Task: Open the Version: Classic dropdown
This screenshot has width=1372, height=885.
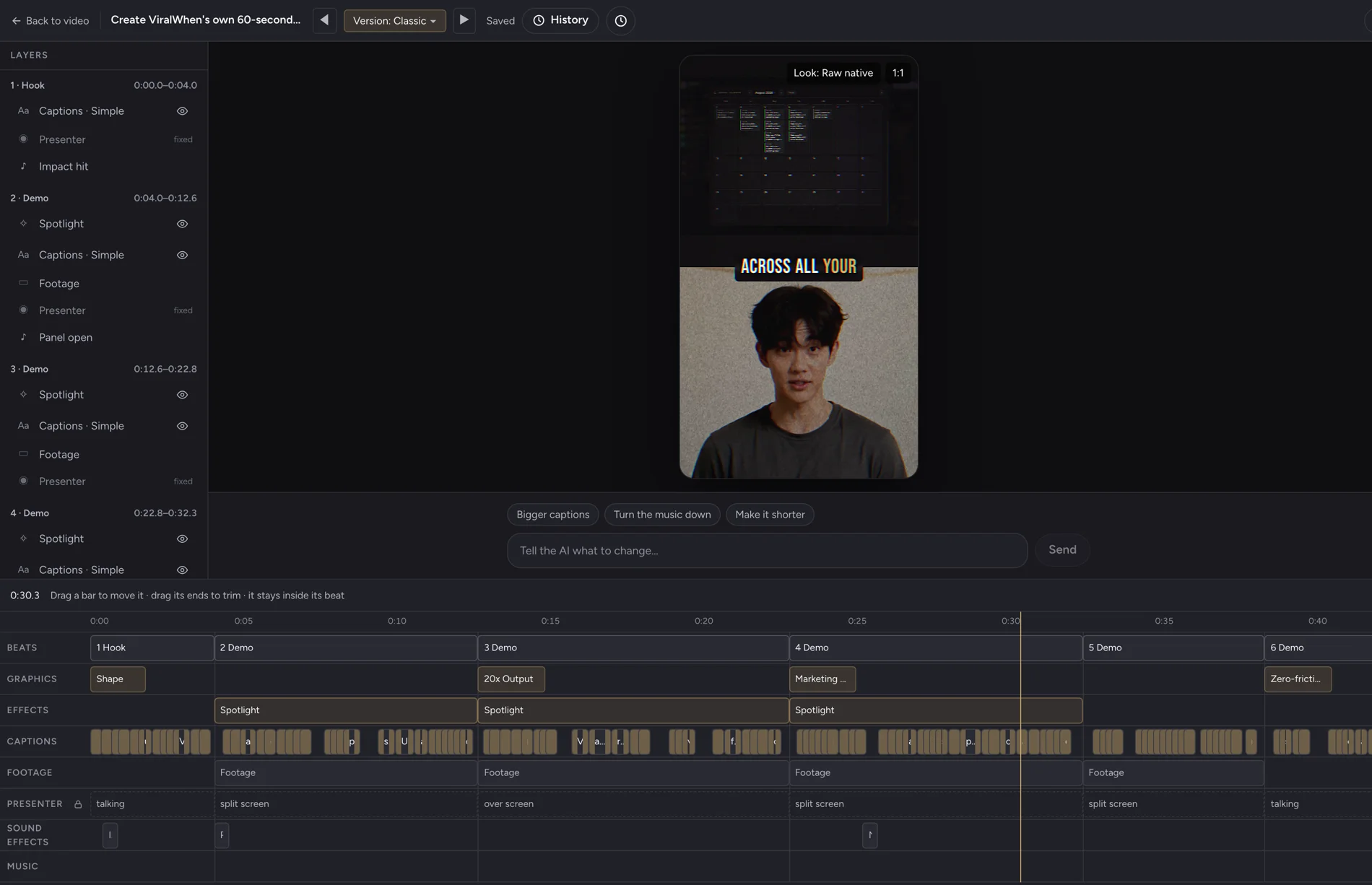Action: pyautogui.click(x=394, y=20)
